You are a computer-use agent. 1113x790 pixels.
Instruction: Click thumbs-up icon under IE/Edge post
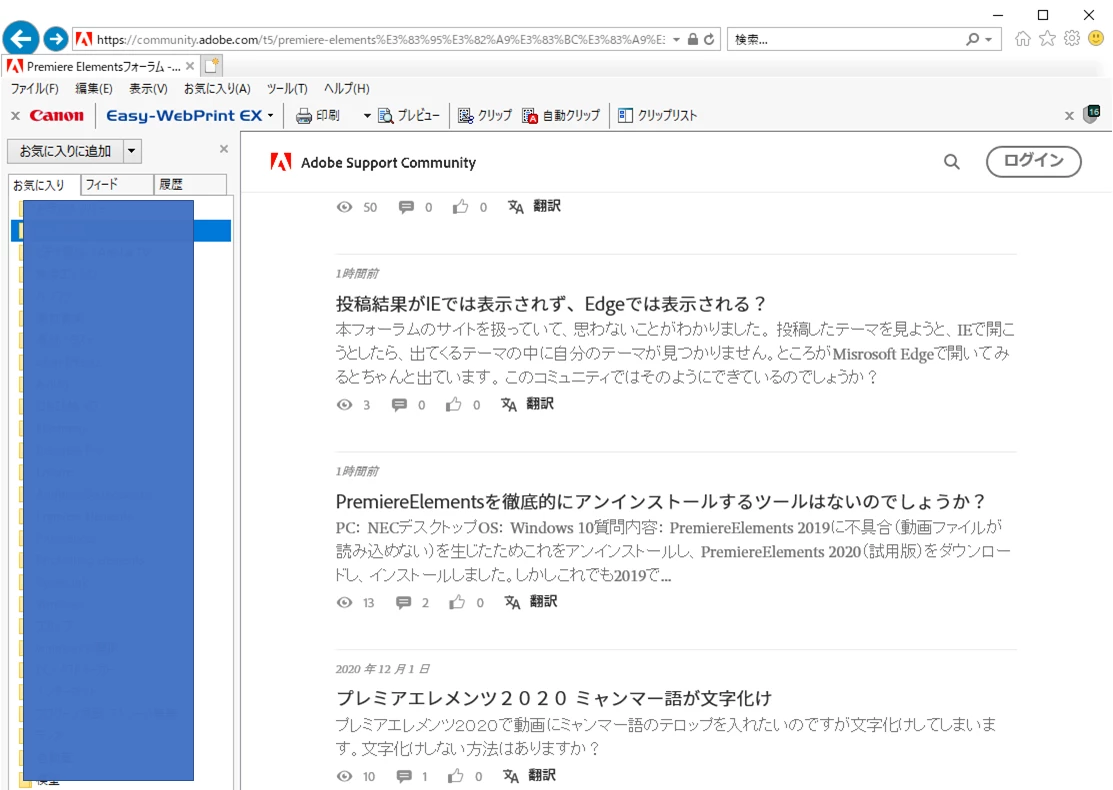(x=454, y=405)
